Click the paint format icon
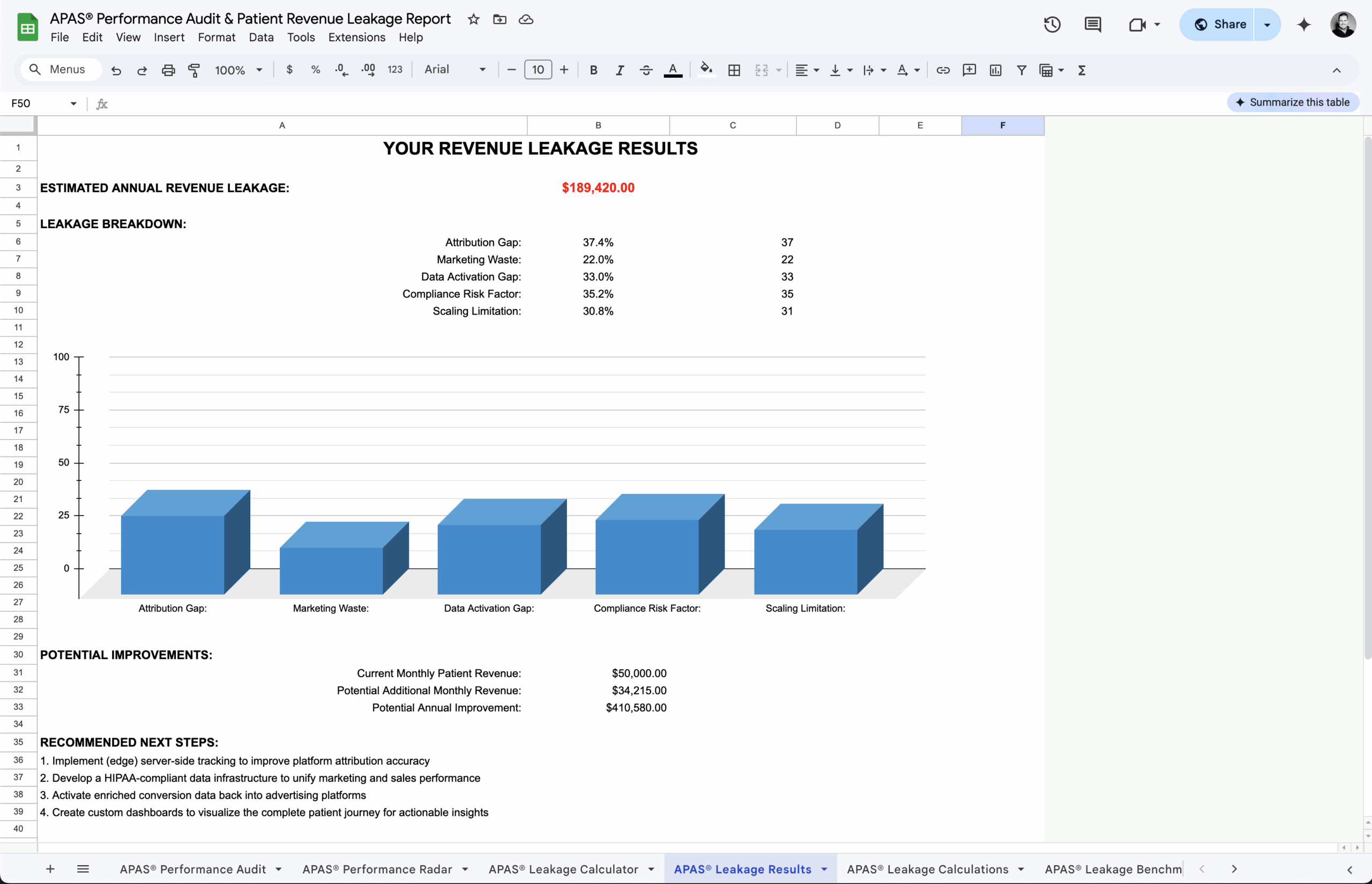Viewport: 1372px width, 884px height. [x=194, y=70]
